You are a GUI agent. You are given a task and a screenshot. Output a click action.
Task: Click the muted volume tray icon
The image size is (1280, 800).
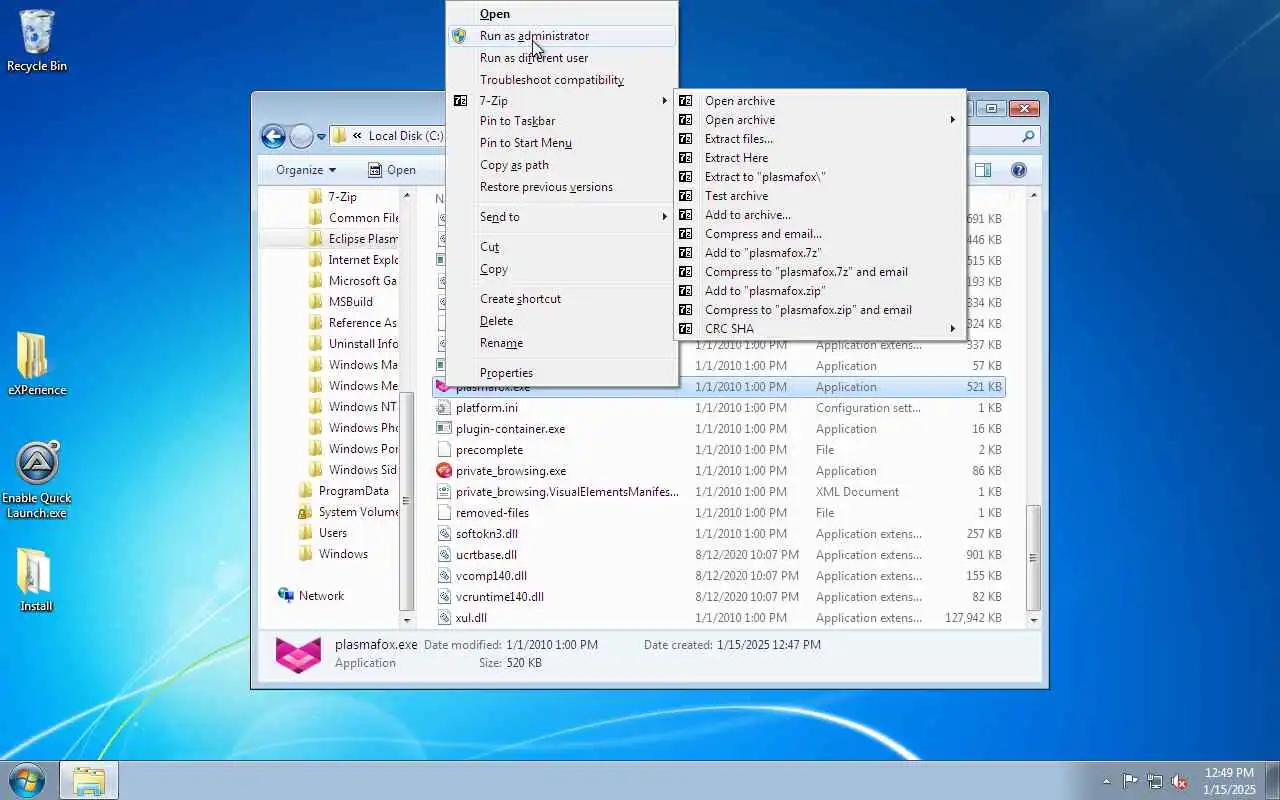1180,781
